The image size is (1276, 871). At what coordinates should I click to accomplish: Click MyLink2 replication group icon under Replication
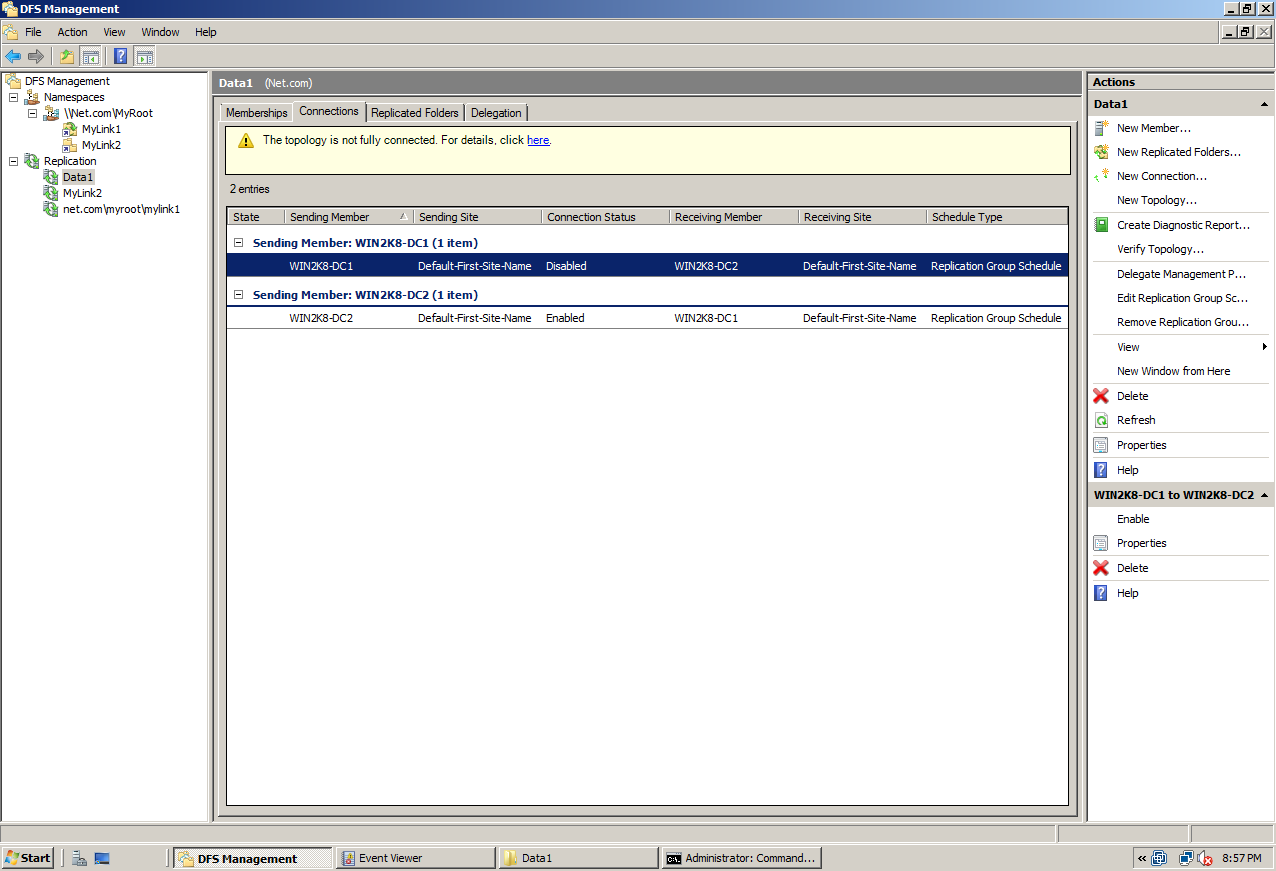(51, 193)
